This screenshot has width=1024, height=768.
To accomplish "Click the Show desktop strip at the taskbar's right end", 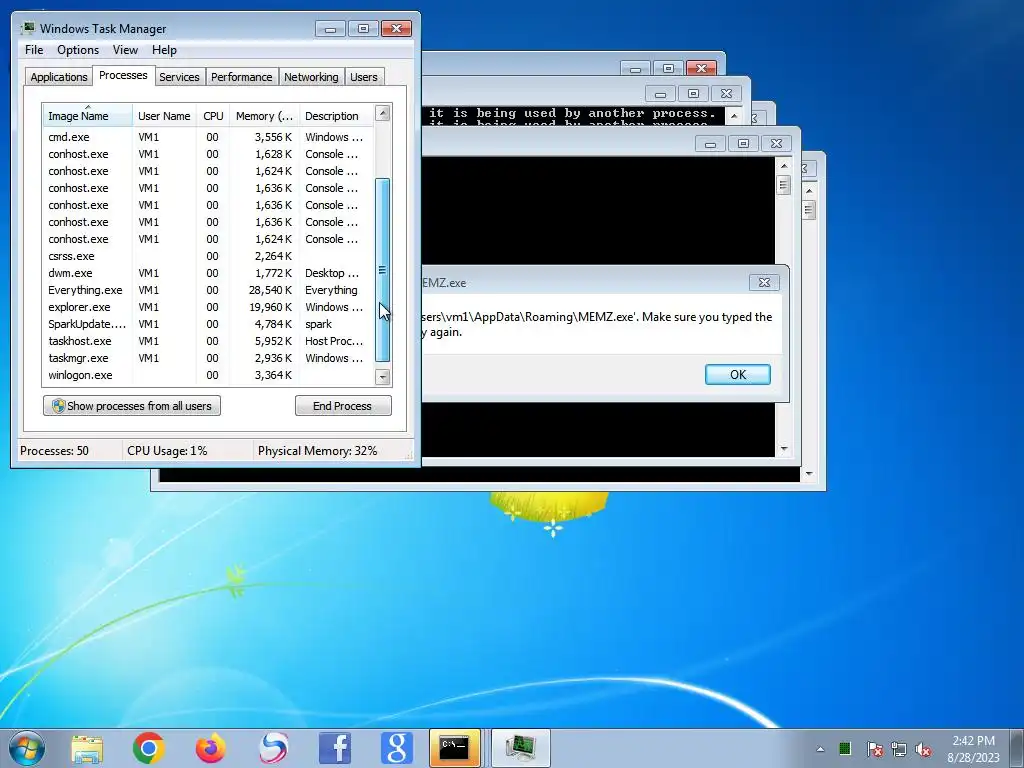I will (1019, 748).
